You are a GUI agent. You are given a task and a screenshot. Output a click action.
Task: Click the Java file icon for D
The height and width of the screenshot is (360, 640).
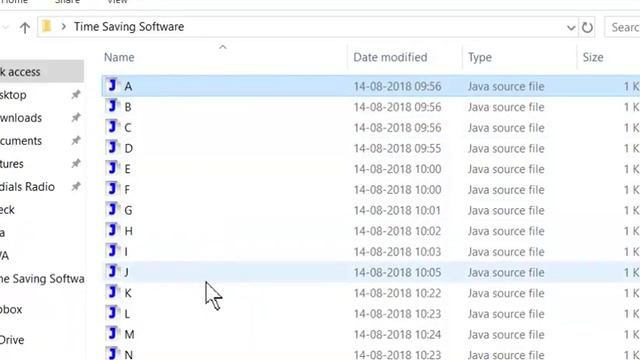click(112, 147)
